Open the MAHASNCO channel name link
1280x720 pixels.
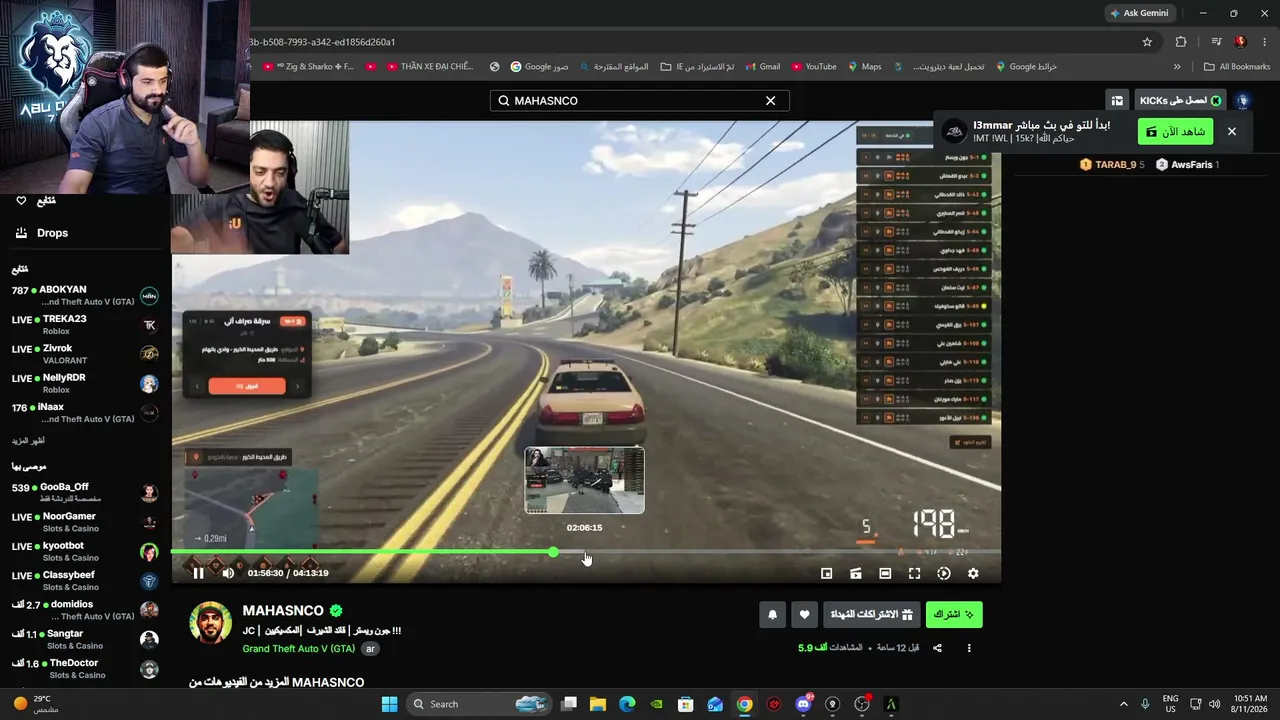(x=283, y=610)
